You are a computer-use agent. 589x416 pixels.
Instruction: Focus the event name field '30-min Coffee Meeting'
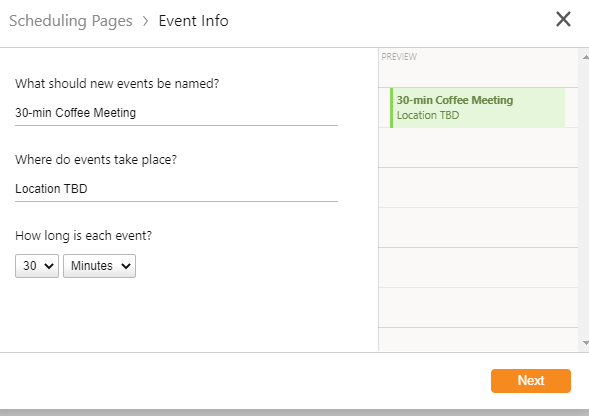coord(176,113)
